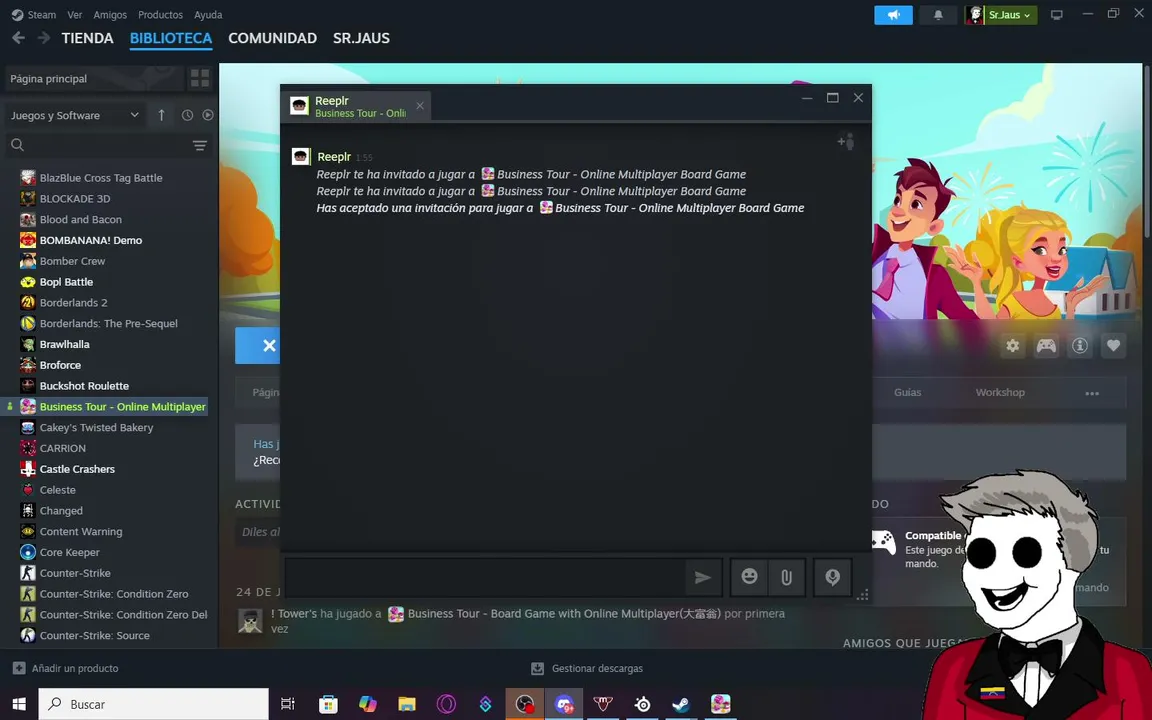This screenshot has width=1152, height=720.
Task: Open the Workshop tab
Action: pyautogui.click(x=1000, y=392)
